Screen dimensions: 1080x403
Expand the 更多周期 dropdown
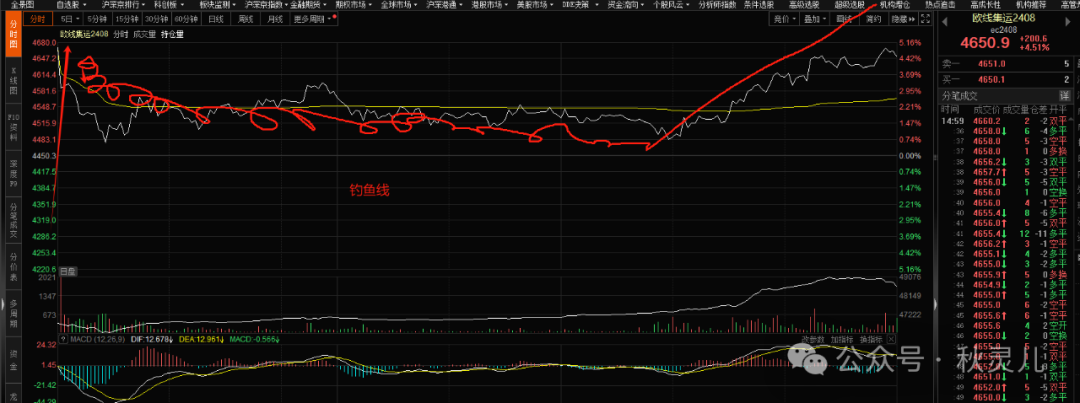coord(312,19)
